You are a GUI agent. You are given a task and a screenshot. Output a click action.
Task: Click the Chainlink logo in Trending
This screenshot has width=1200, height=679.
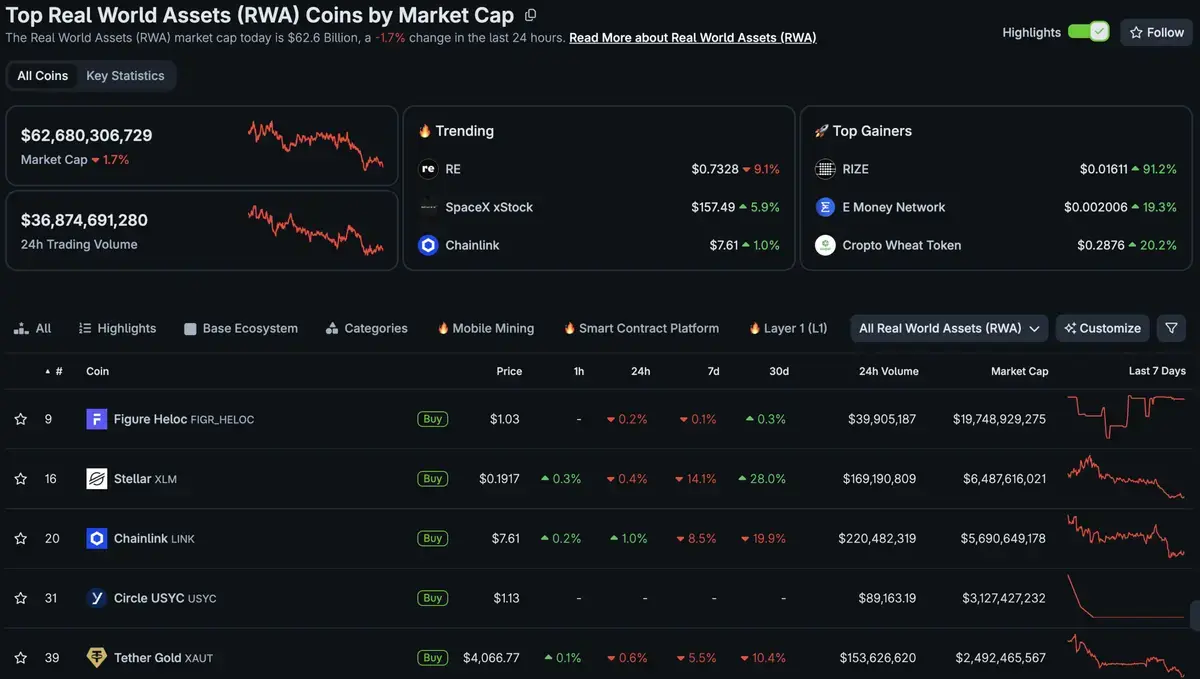428,245
